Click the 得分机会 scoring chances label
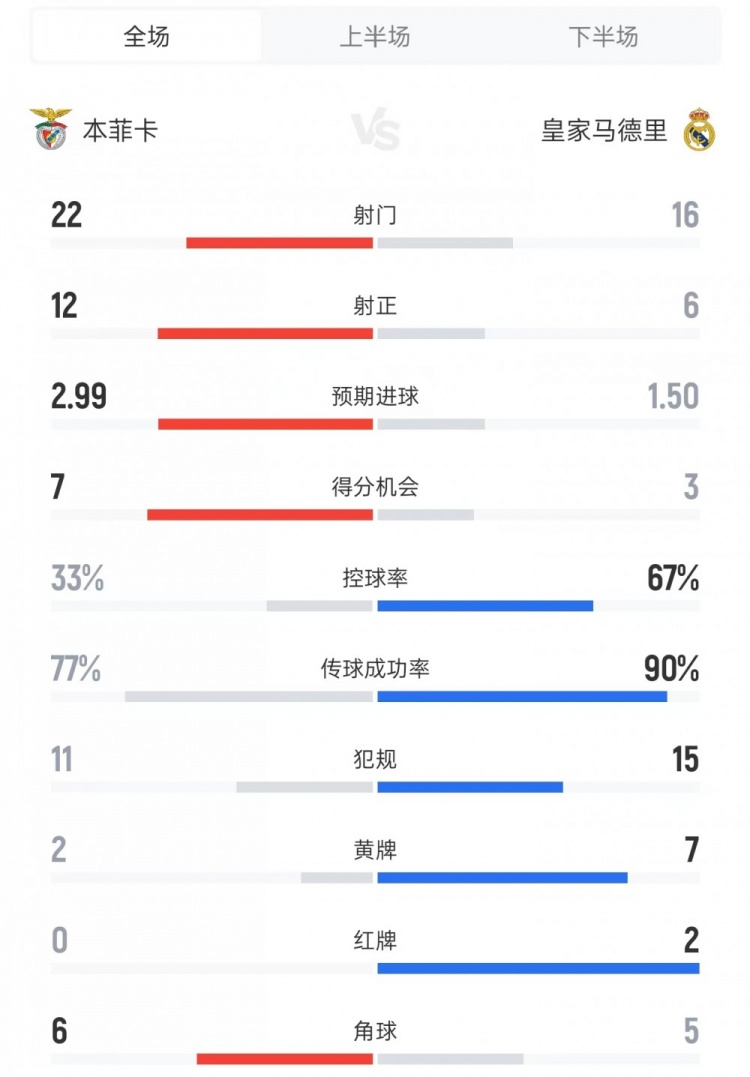This screenshot has height=1077, width=750. click(375, 487)
